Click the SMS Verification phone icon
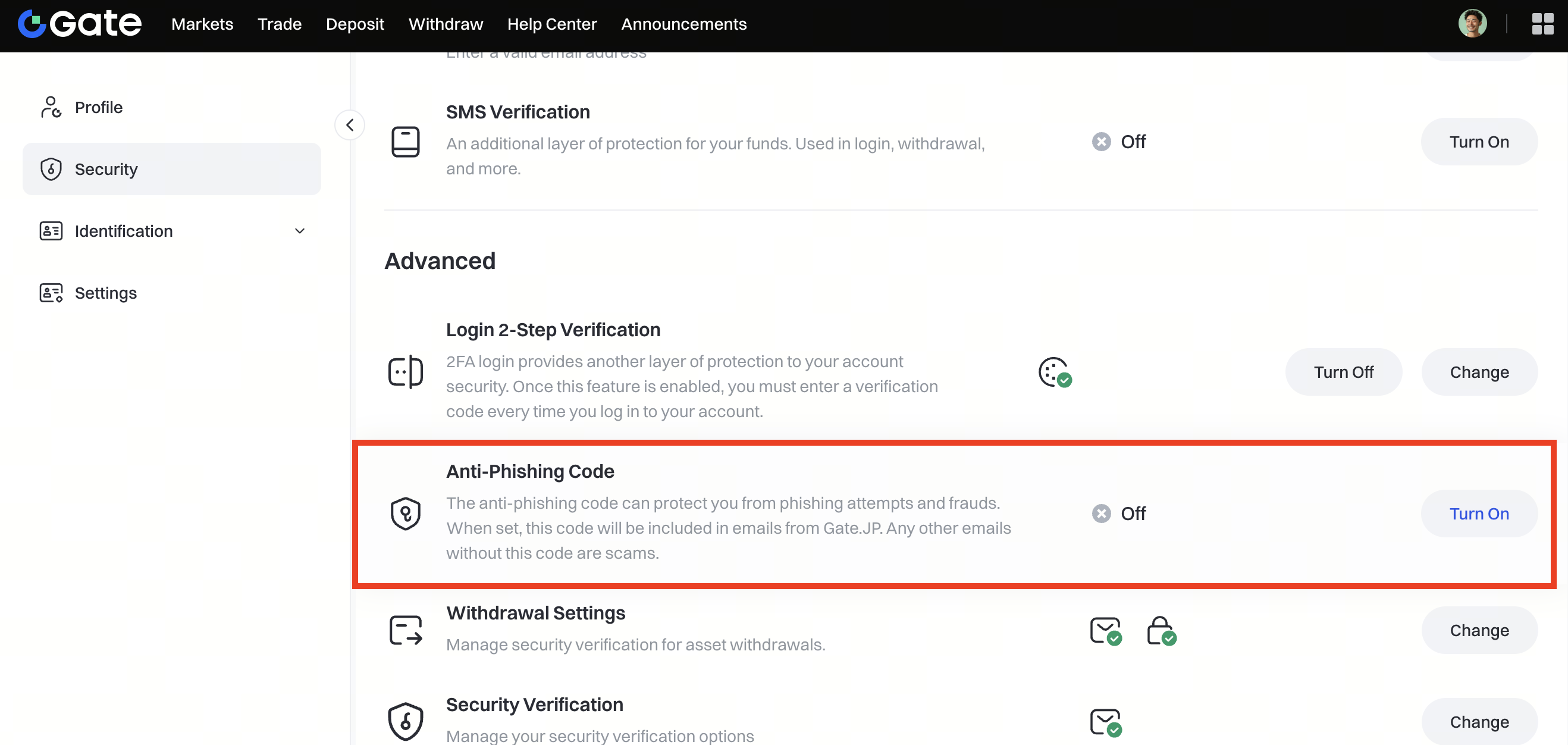This screenshot has width=1568, height=745. click(406, 142)
